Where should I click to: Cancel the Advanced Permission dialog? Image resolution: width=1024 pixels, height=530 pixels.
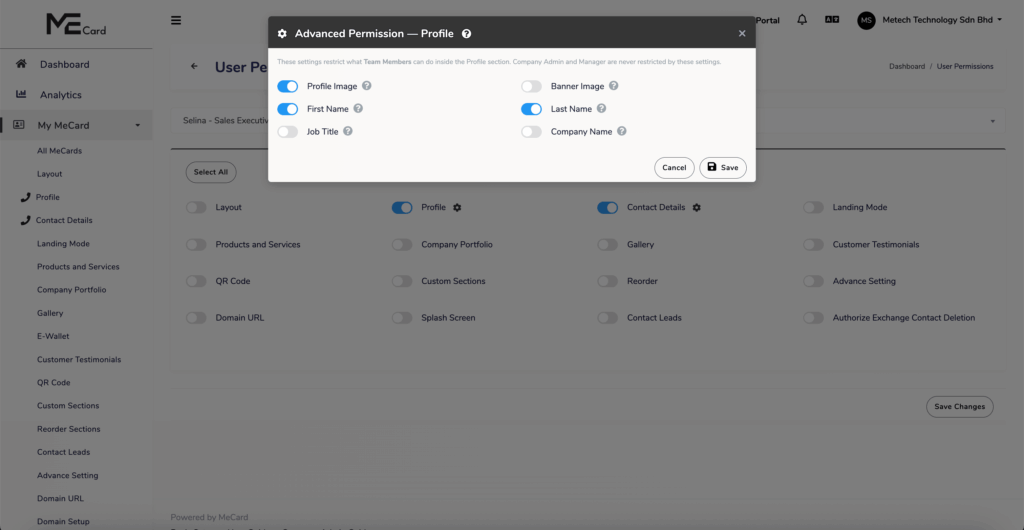tap(674, 168)
